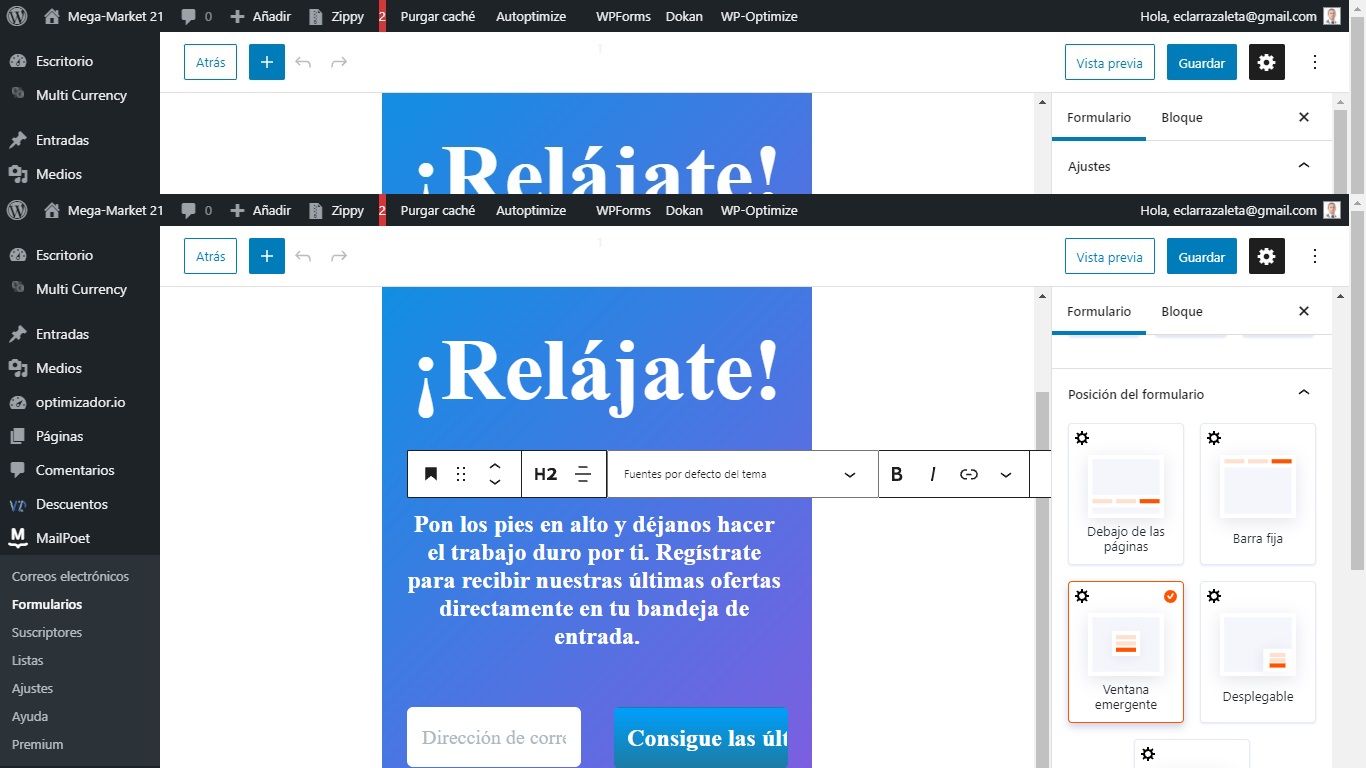This screenshot has height=768, width=1366.
Task: Open 'Ayuda' MailPoet submenu item
Action: (30, 716)
